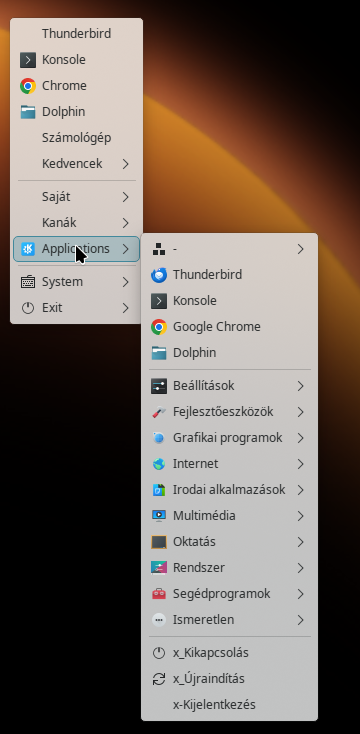Click the Oktatás blackboard icon
Viewport: 360px width, 734px height.
click(x=159, y=542)
